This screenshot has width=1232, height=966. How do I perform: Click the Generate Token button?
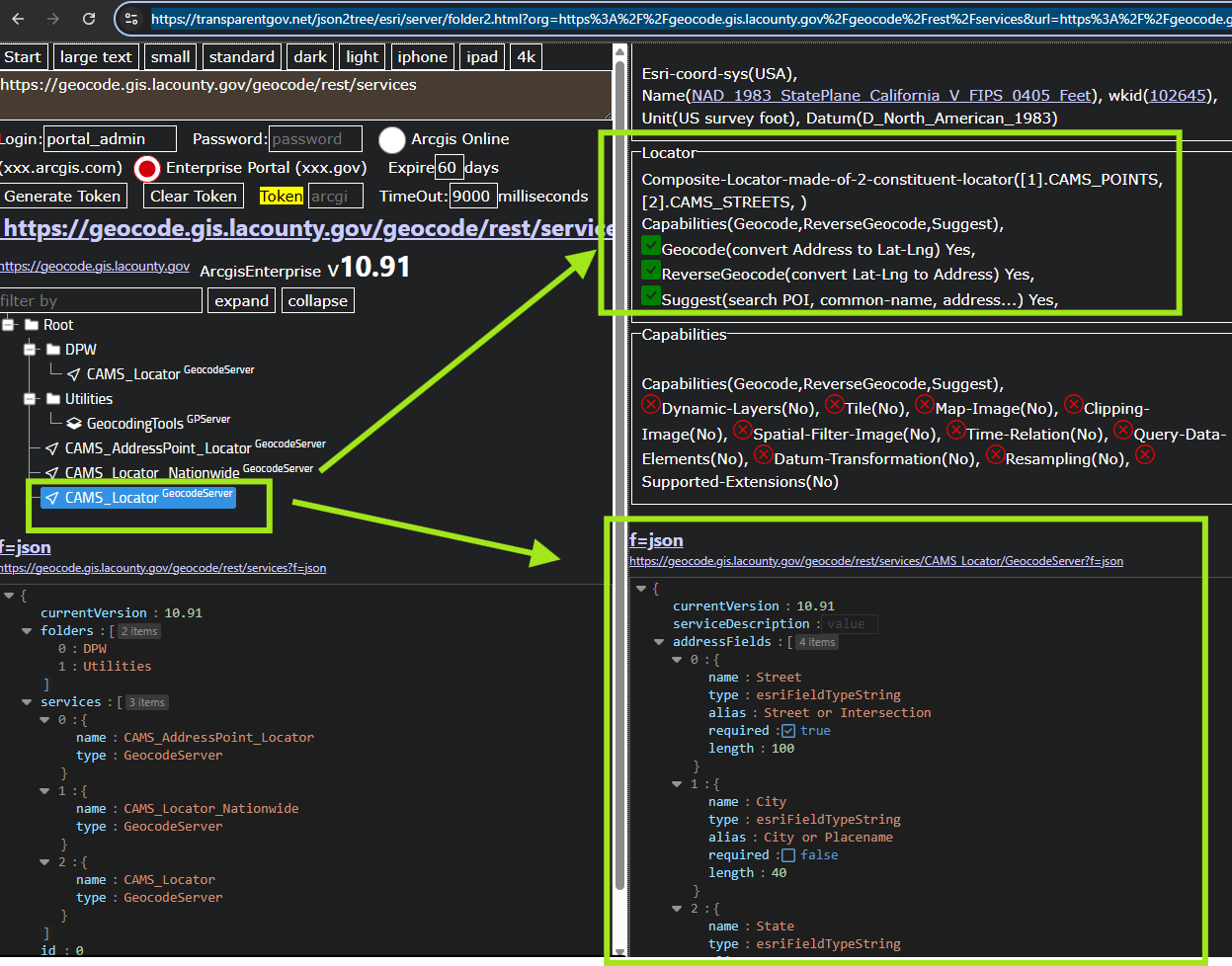(x=62, y=197)
